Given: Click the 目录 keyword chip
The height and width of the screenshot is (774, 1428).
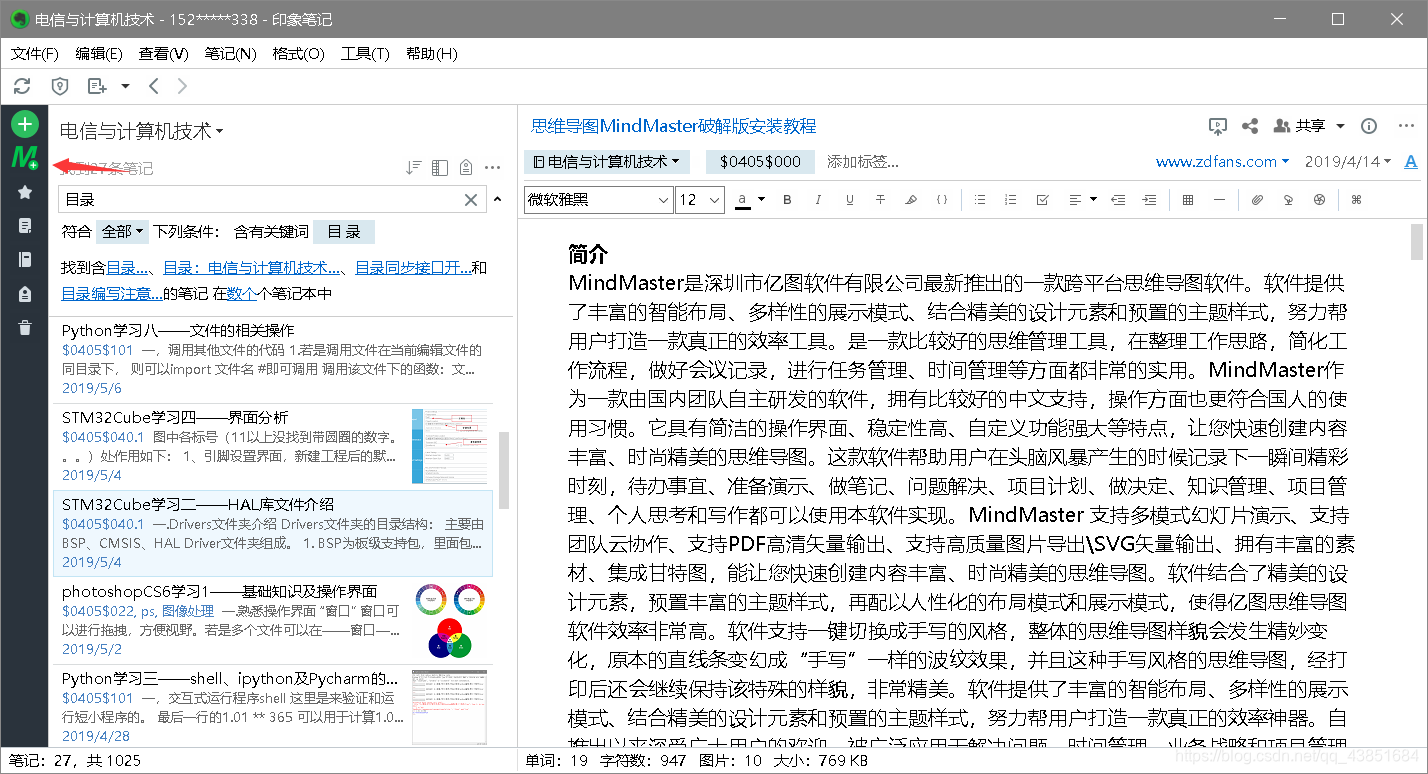Looking at the screenshot, I should (343, 232).
